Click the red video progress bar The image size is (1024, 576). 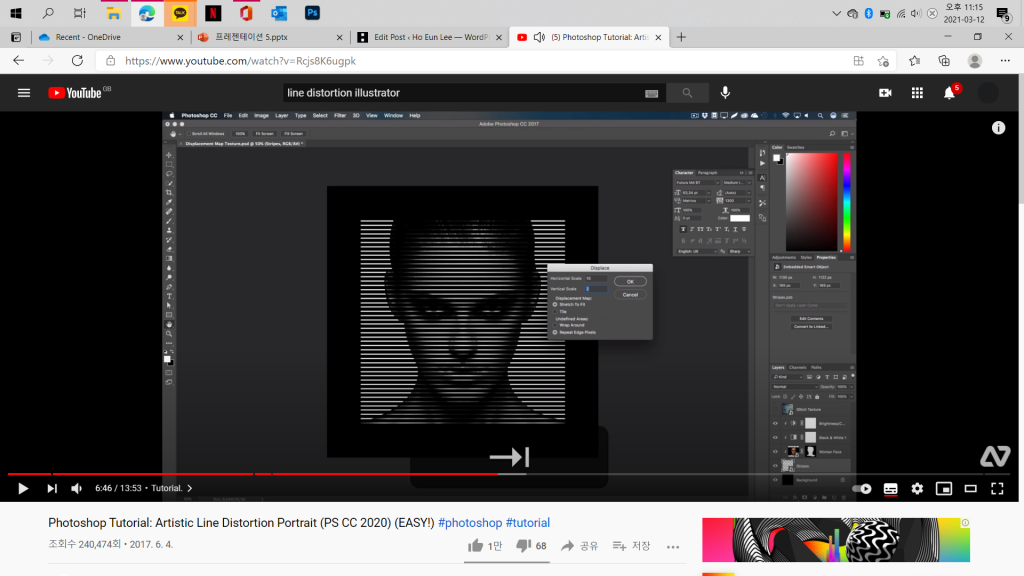(253, 474)
